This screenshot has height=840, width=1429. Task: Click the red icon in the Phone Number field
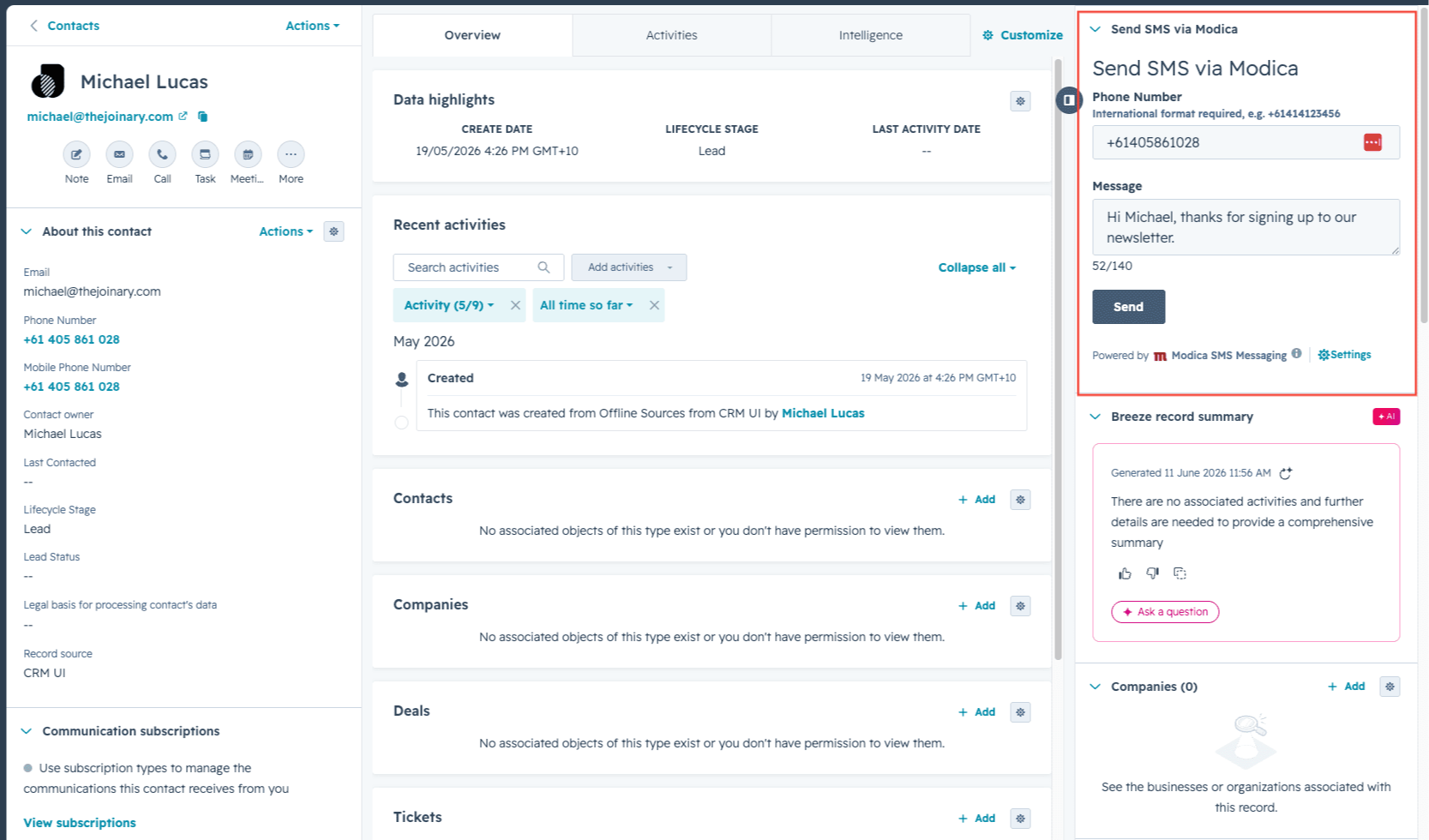click(1372, 142)
